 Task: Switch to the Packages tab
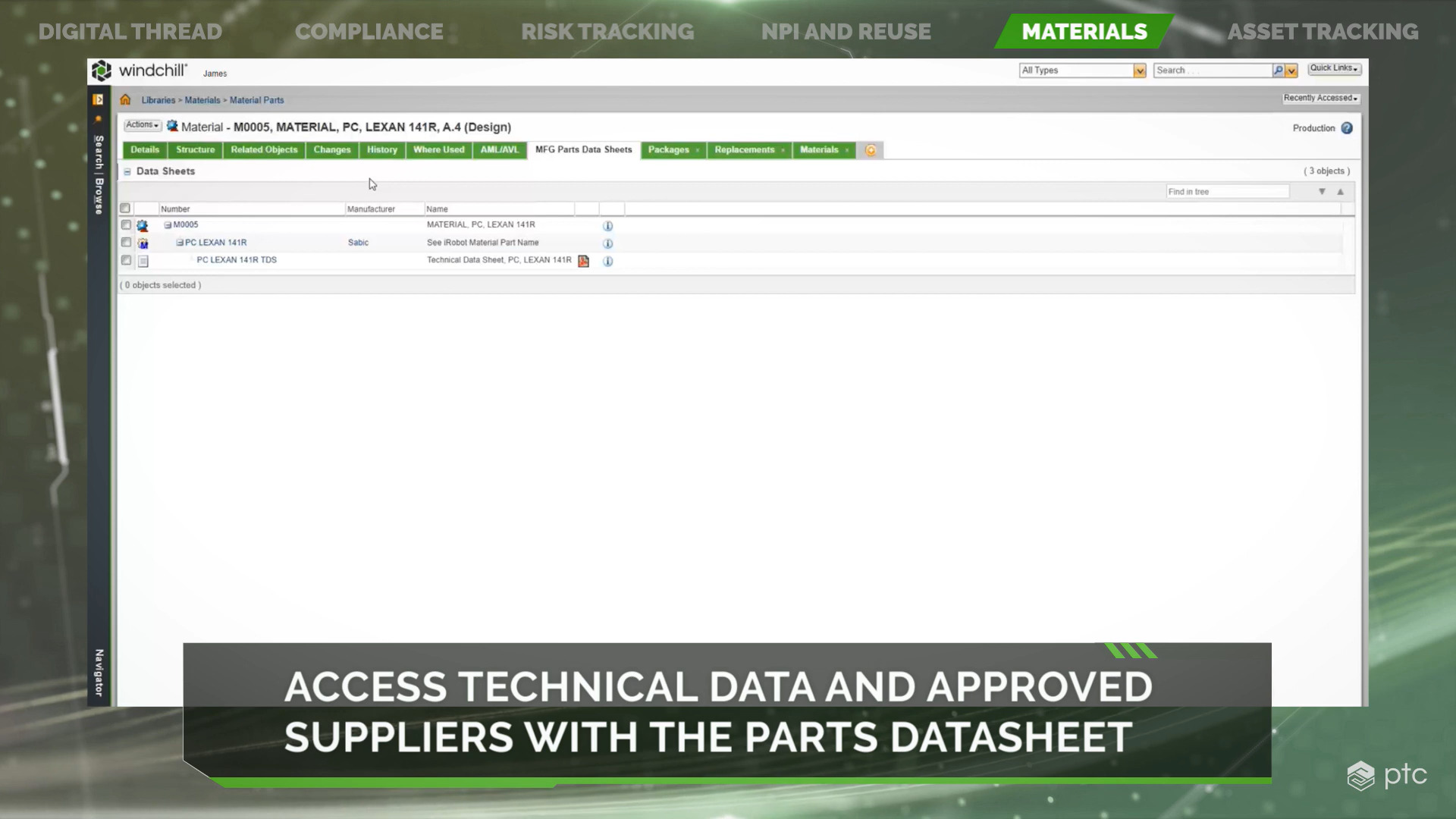pyautogui.click(x=669, y=150)
